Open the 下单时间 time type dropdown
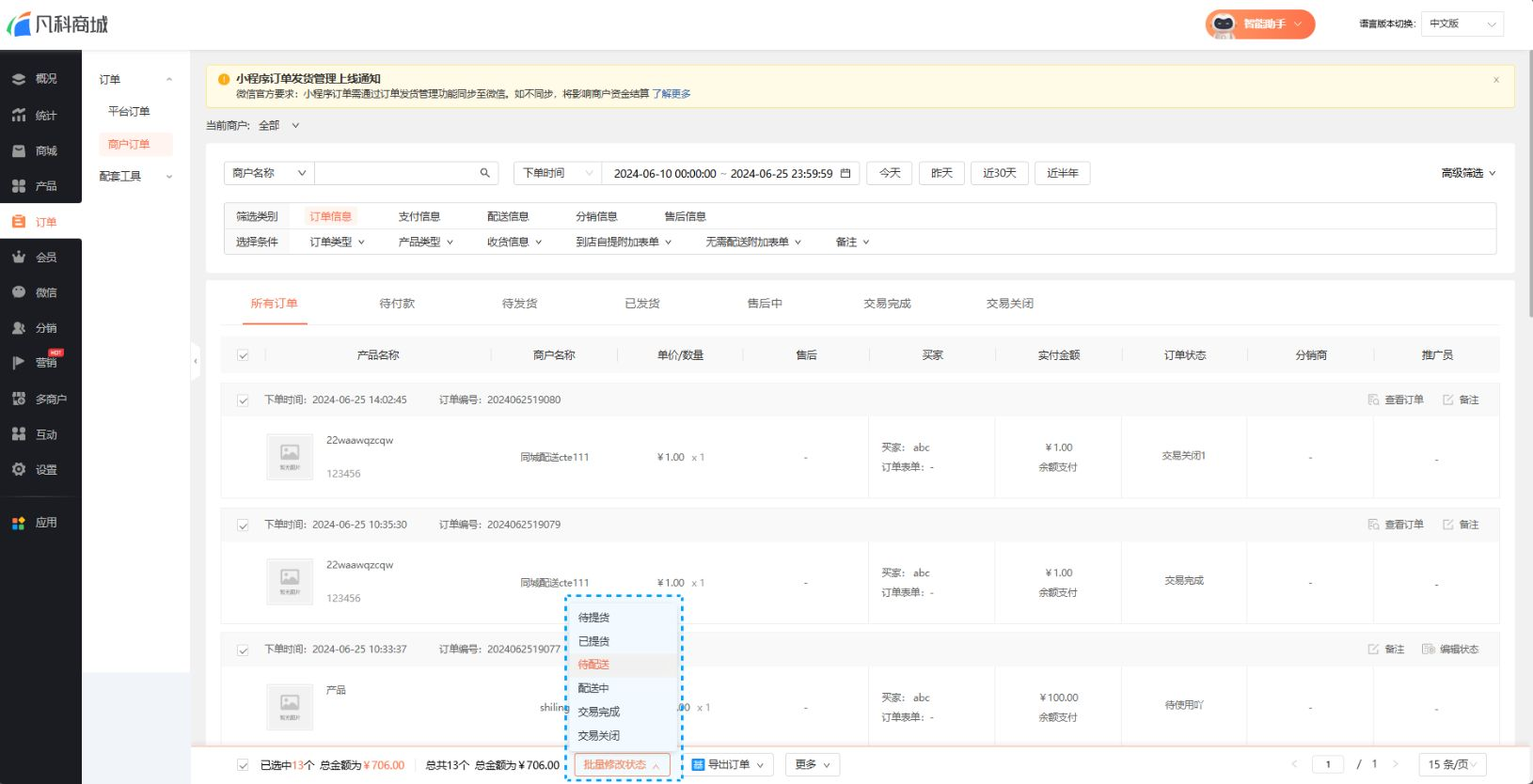This screenshot has width=1533, height=784. click(x=558, y=173)
